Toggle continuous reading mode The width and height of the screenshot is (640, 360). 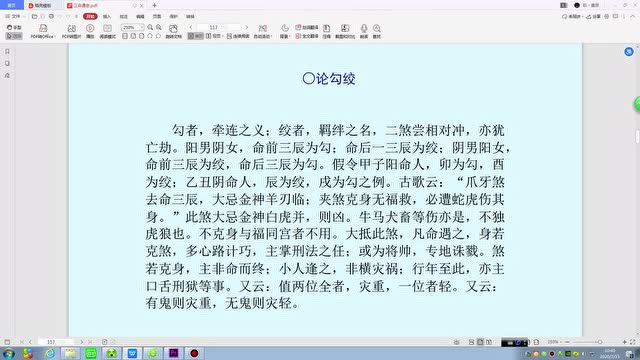238,36
